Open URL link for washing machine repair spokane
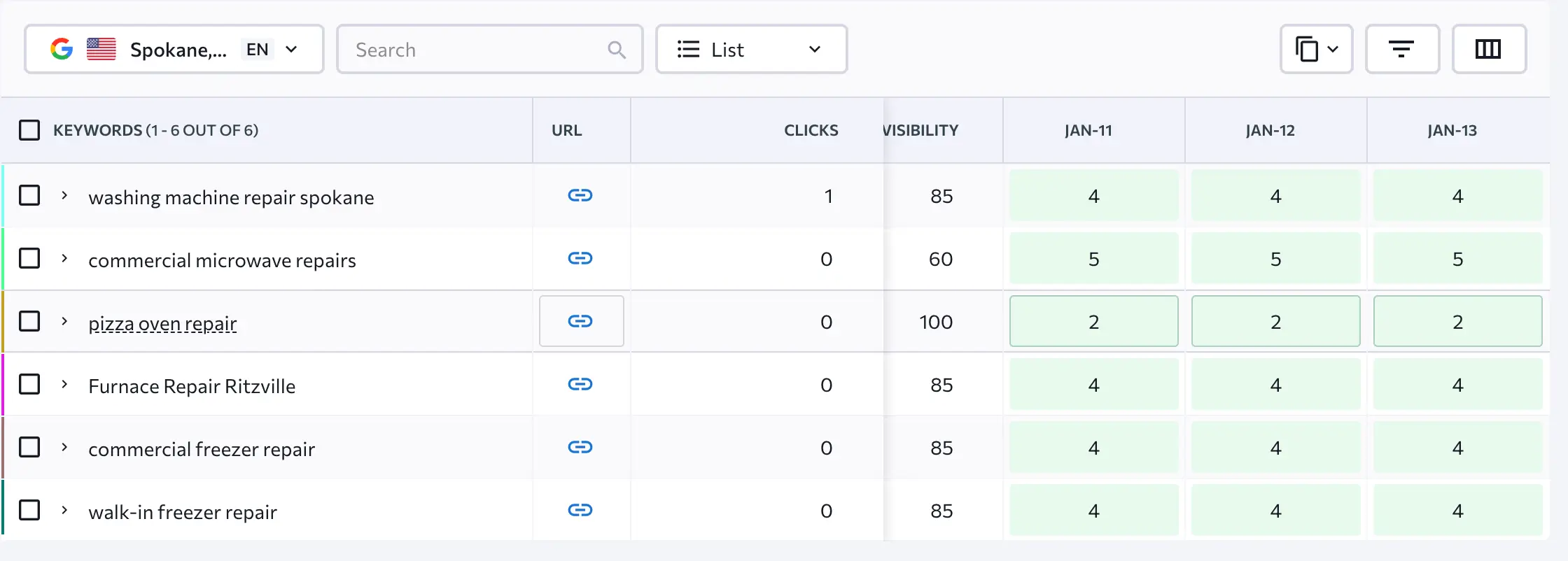 [x=580, y=196]
